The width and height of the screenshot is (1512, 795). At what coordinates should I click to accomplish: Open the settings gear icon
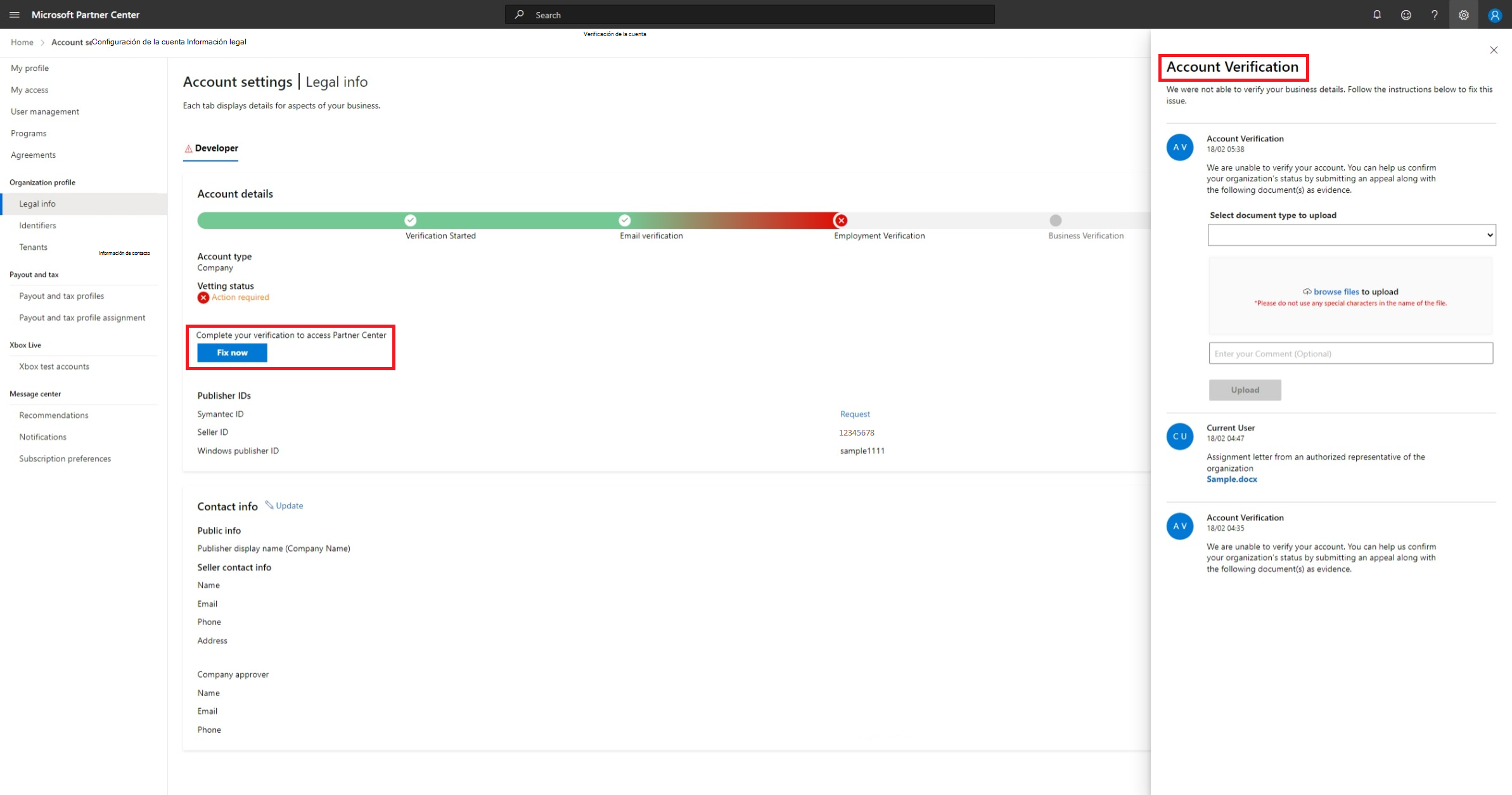1464,15
